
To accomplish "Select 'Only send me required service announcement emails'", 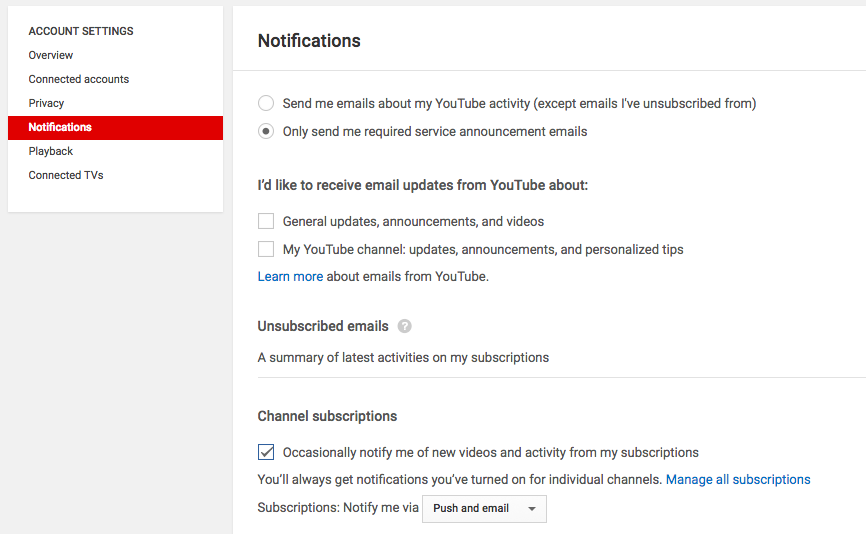I will [x=266, y=131].
